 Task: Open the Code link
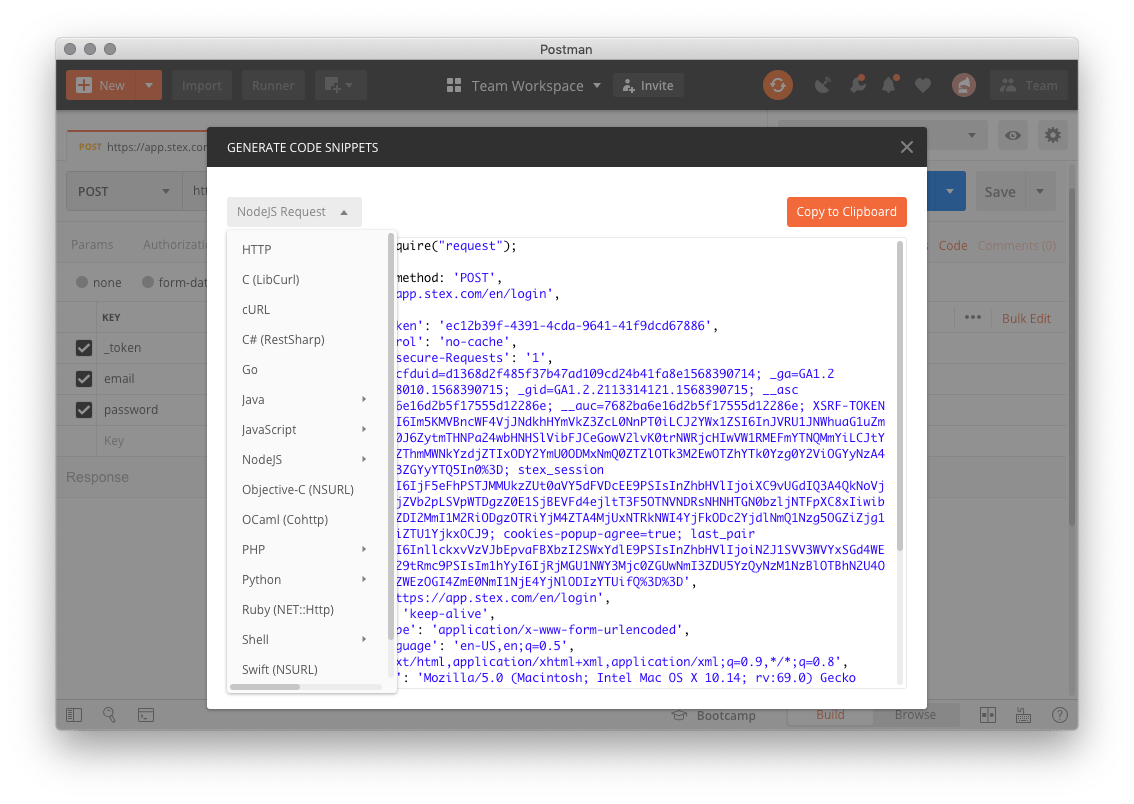point(953,246)
